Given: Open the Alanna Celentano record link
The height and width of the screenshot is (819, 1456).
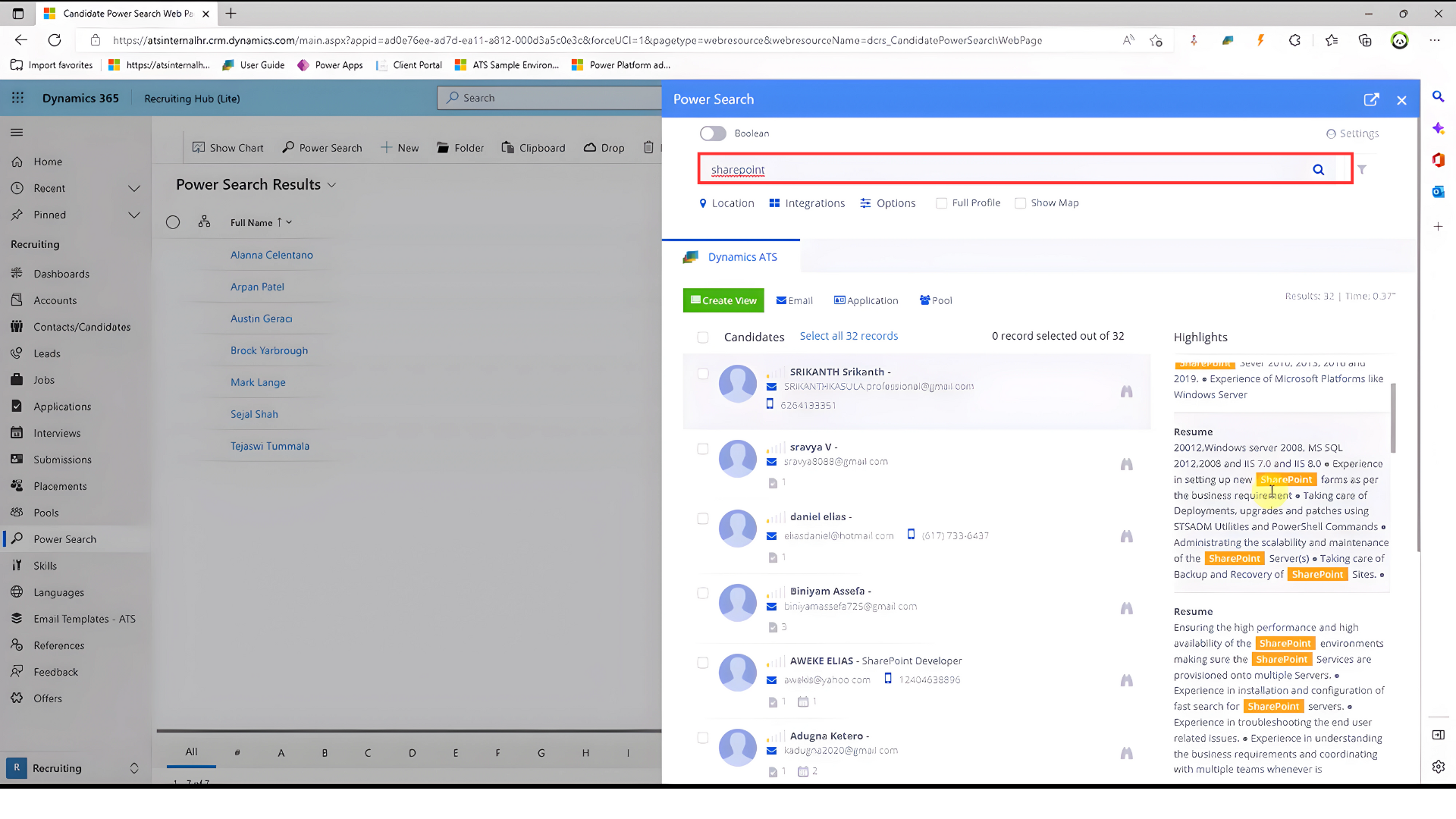Looking at the screenshot, I should click(271, 255).
